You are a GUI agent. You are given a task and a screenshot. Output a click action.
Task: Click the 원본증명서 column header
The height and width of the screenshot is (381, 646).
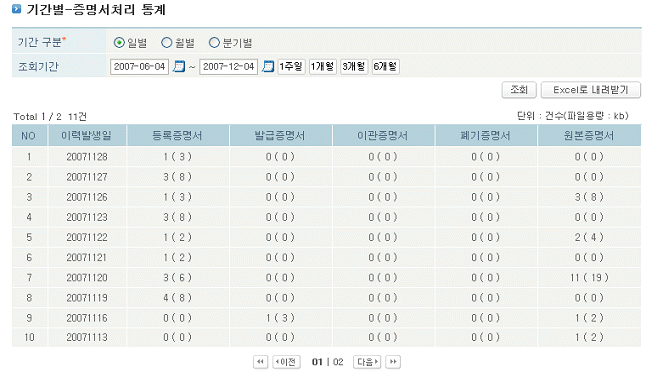pyautogui.click(x=589, y=136)
